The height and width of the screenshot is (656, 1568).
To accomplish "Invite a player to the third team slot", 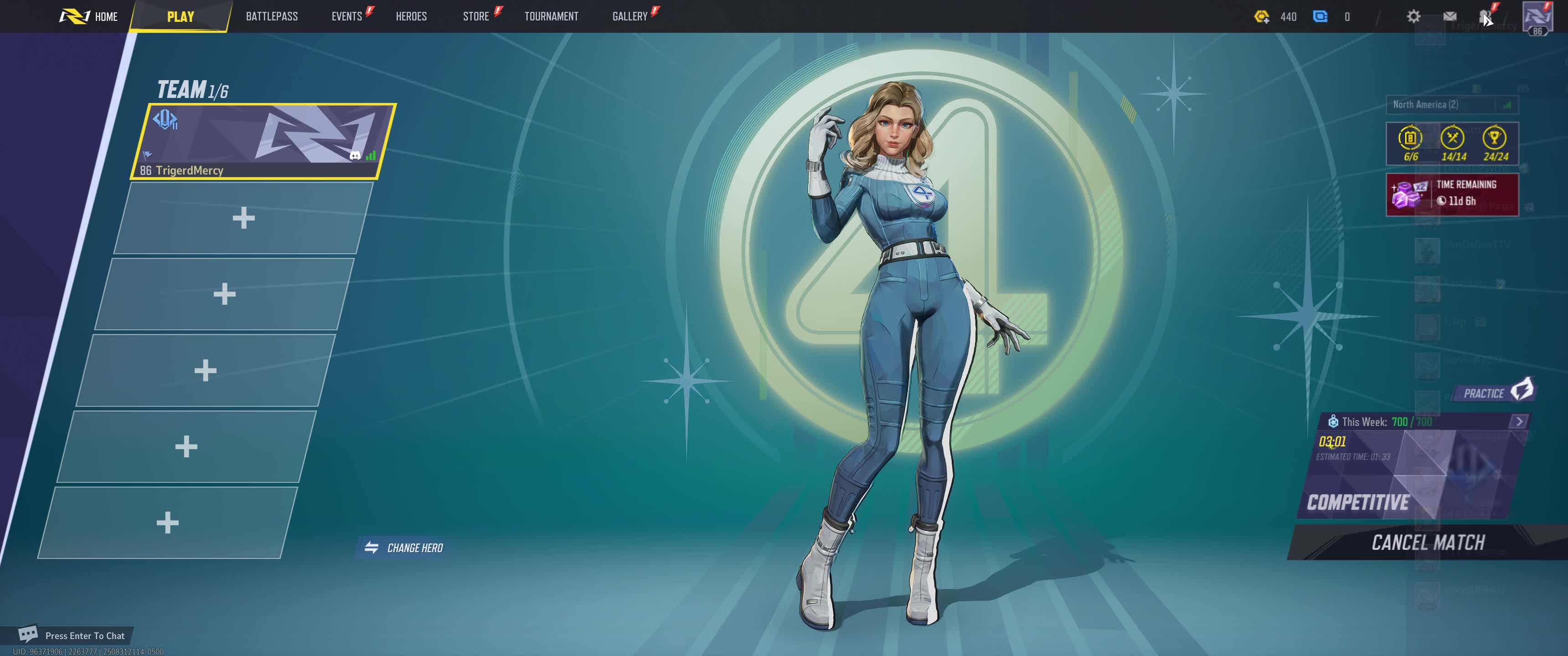I will 225,294.
